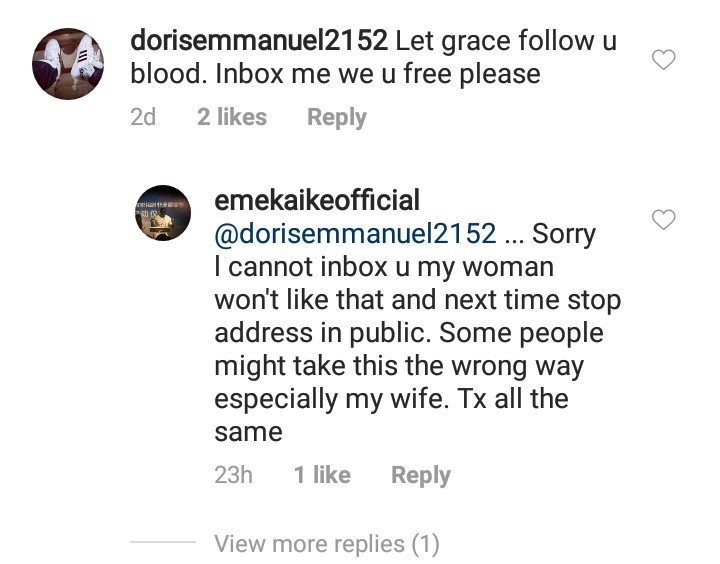
Task: Visit the dorisemmanuel2152 username at comment start
Action: pyautogui.click(x=259, y=41)
